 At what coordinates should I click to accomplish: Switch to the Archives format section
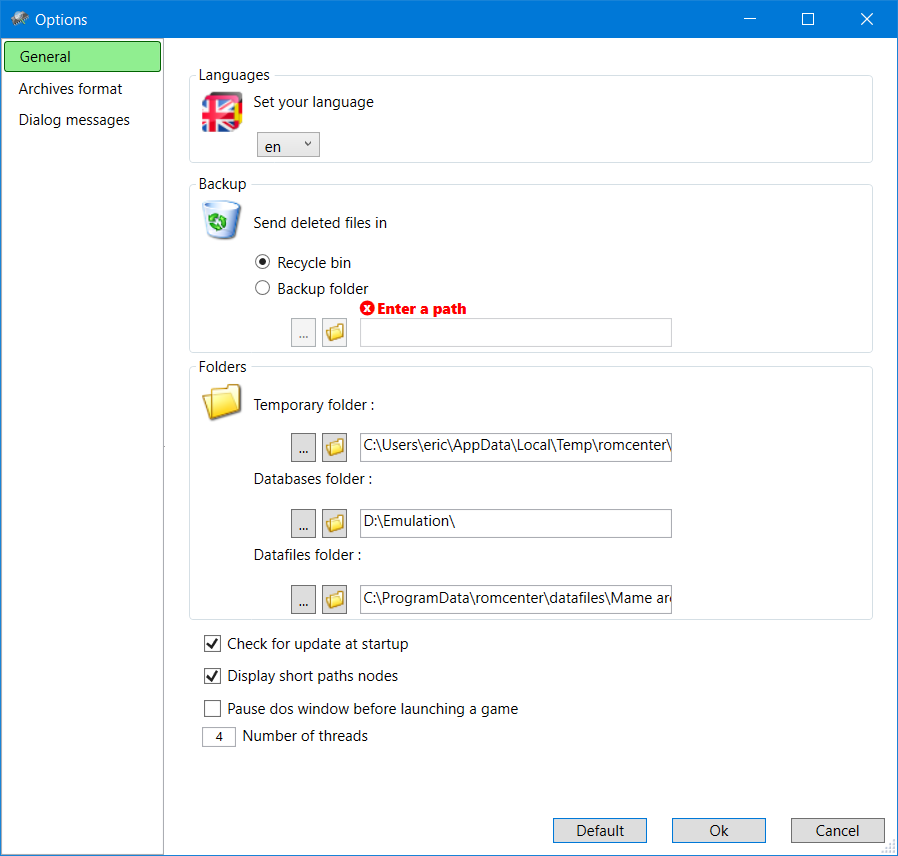(71, 89)
